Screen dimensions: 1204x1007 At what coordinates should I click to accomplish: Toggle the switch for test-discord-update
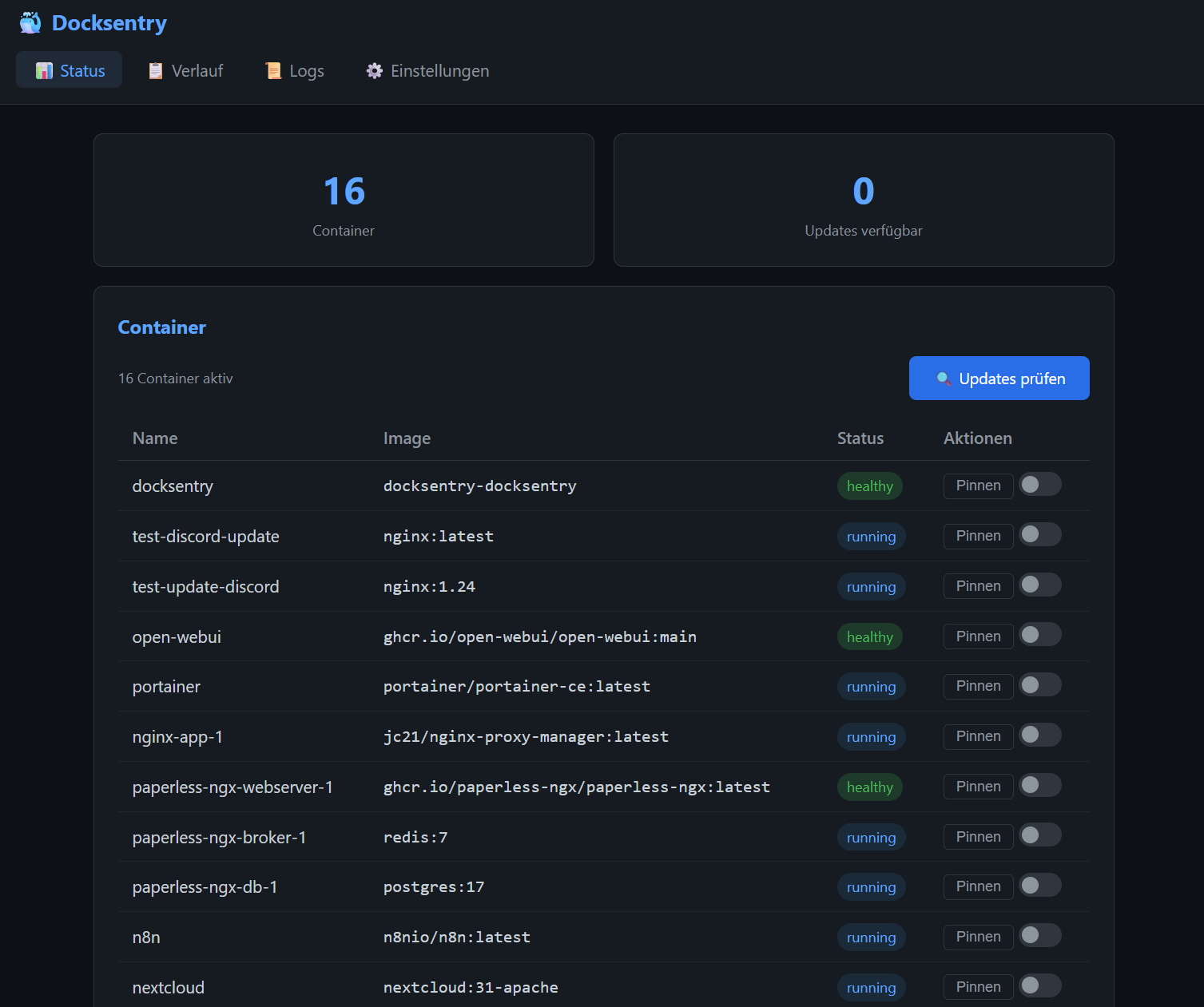[x=1040, y=534]
